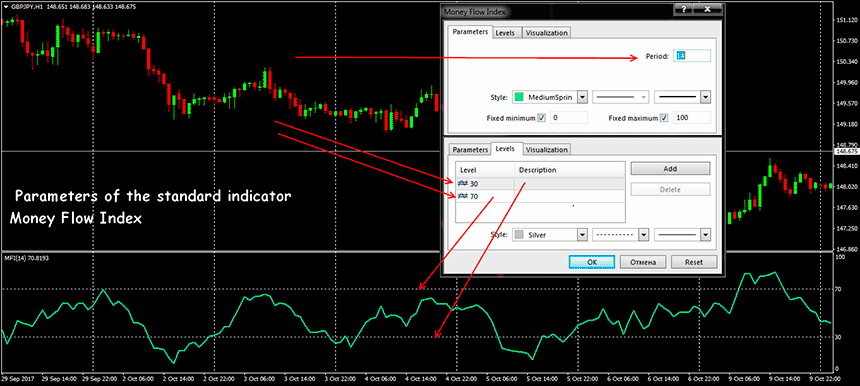The height and width of the screenshot is (386, 860).
Task: Click the Level column header
Action: coord(485,170)
